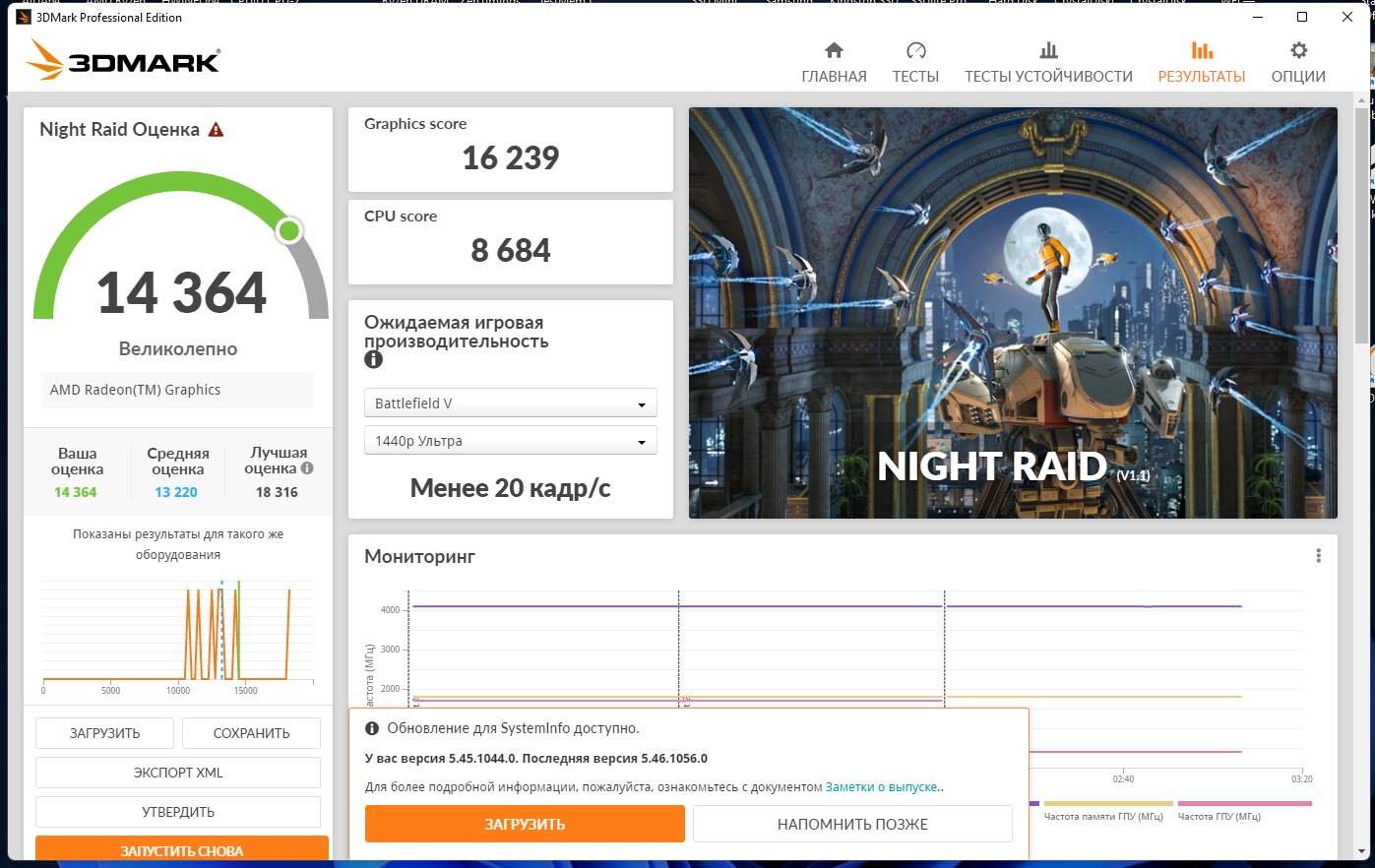Click the Средняя оценка value 13 220
Image resolution: width=1375 pixels, height=868 pixels.
pyautogui.click(x=176, y=492)
